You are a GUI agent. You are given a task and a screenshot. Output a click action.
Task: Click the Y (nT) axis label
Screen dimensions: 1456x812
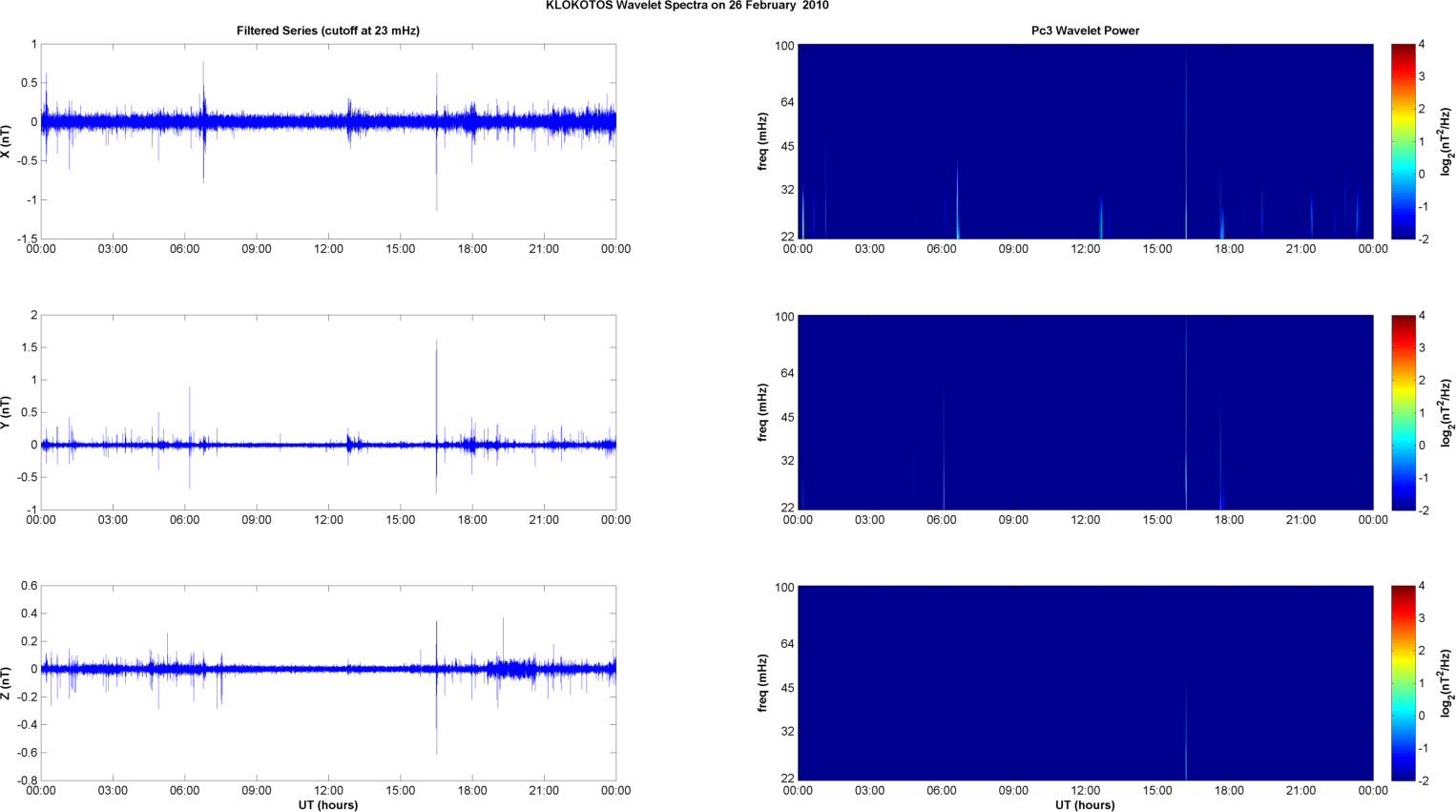6,412
